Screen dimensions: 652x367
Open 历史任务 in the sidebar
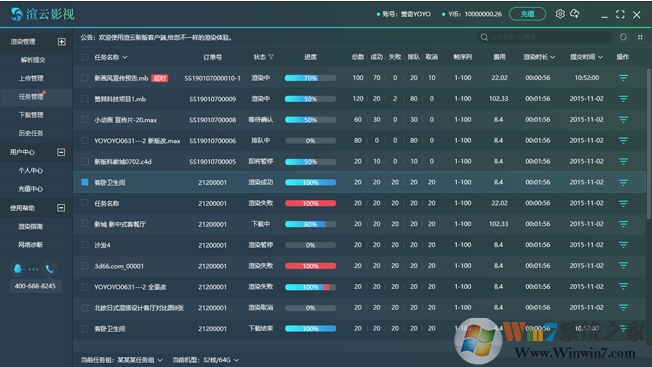(31, 133)
